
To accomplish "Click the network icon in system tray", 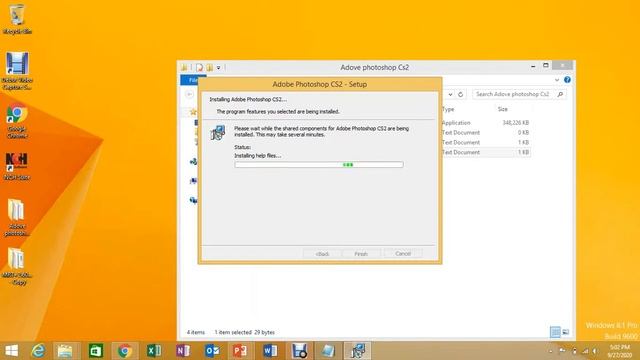I will (585, 351).
